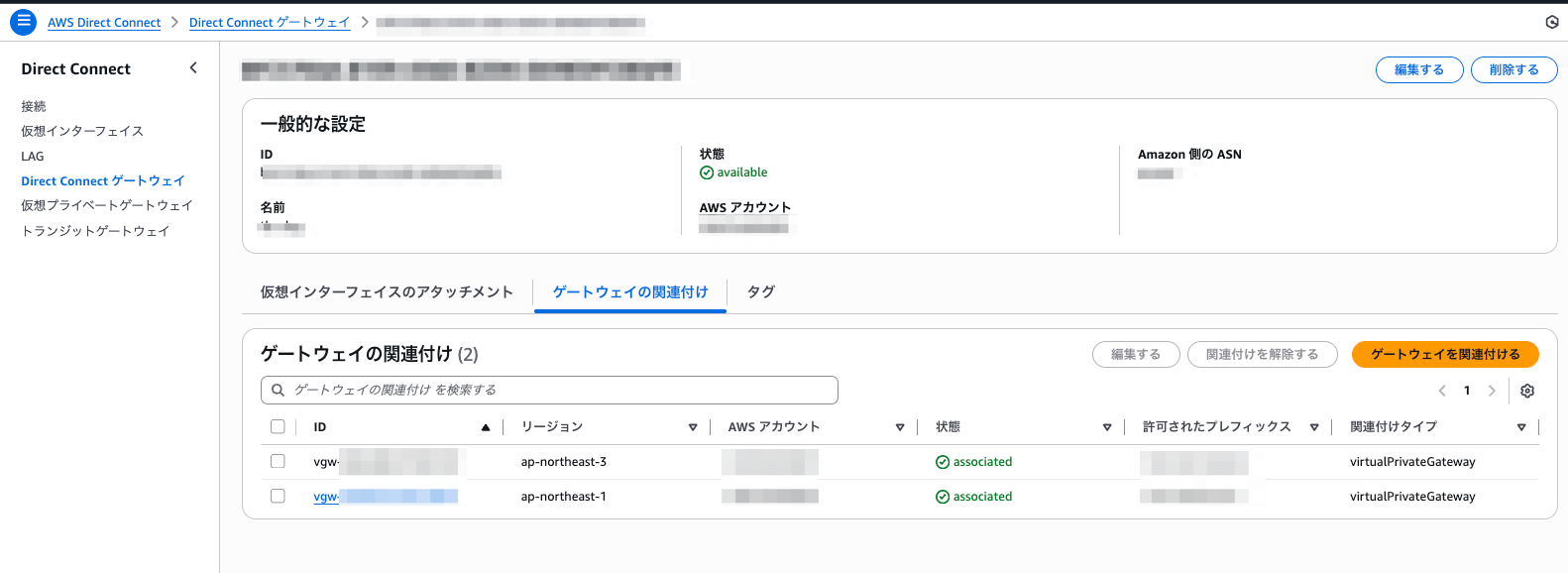Open the hamburger navigation menu icon

(x=23, y=22)
